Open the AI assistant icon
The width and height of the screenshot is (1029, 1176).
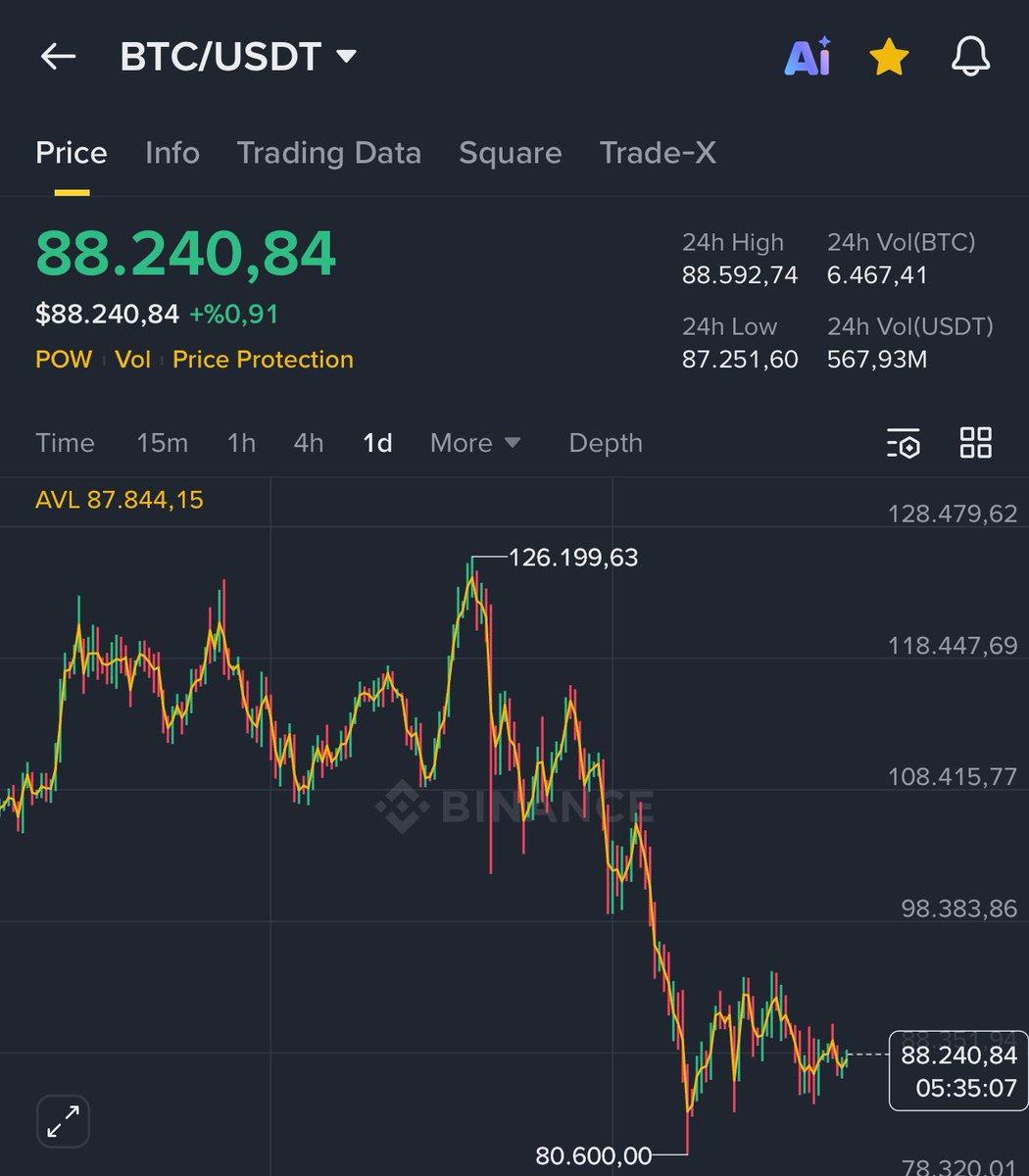point(808,58)
